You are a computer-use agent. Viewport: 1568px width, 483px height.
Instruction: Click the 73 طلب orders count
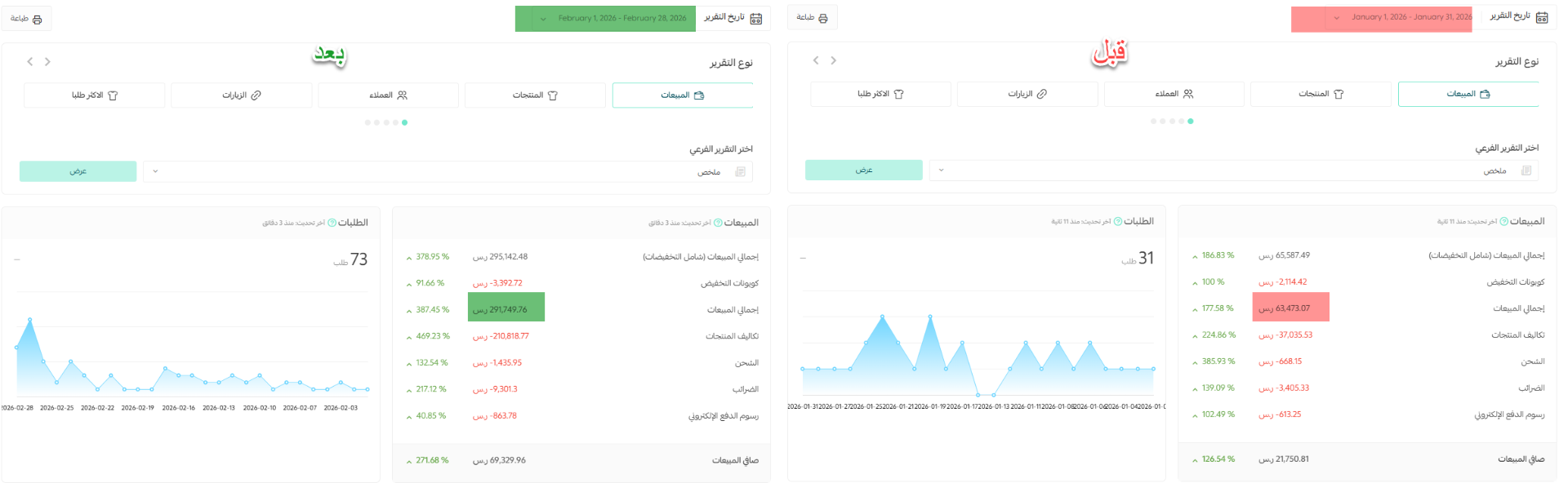[x=351, y=259]
